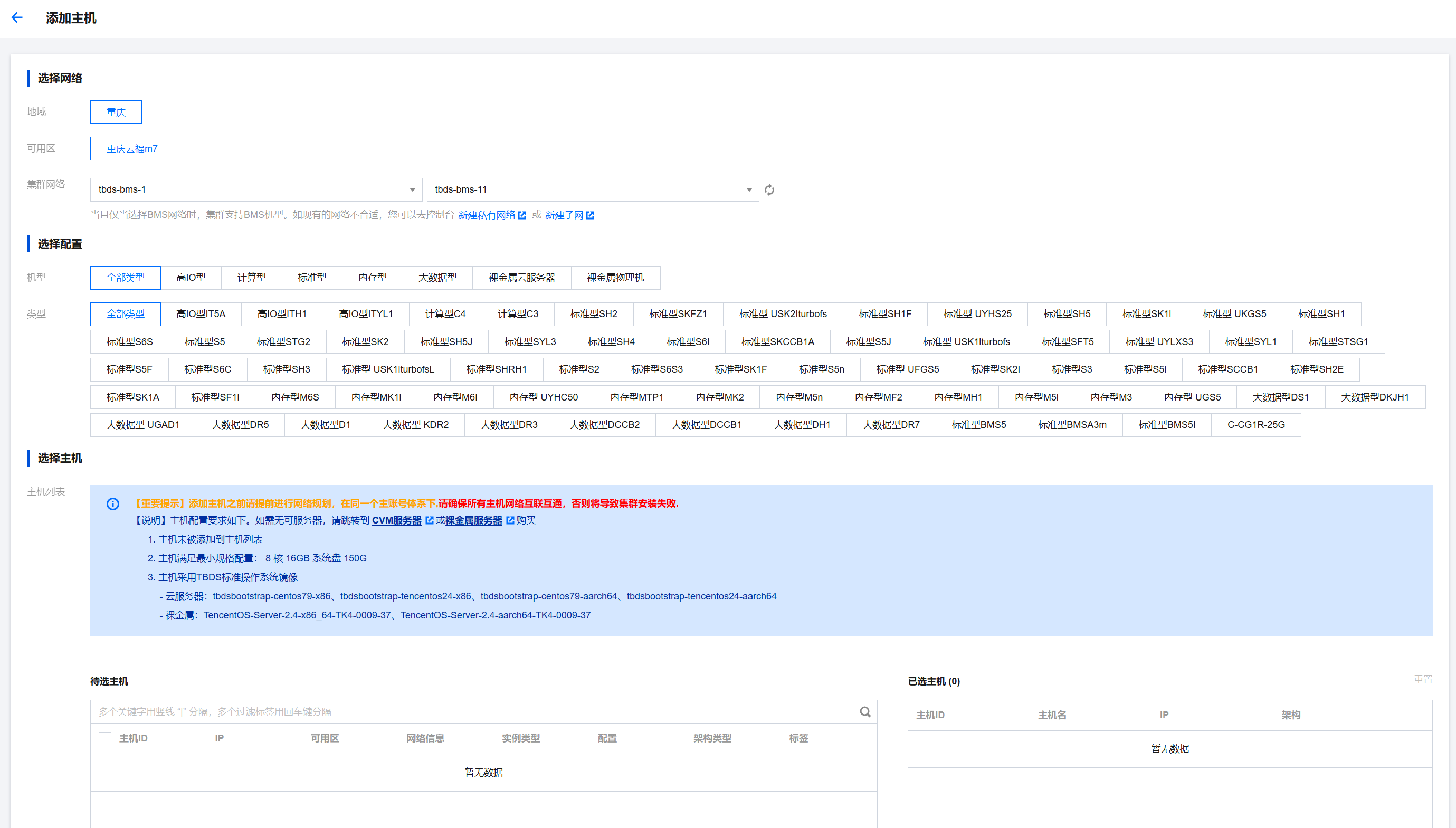1456x828 pixels.
Task: Click external link icon after 新建子网
Action: coord(590,215)
